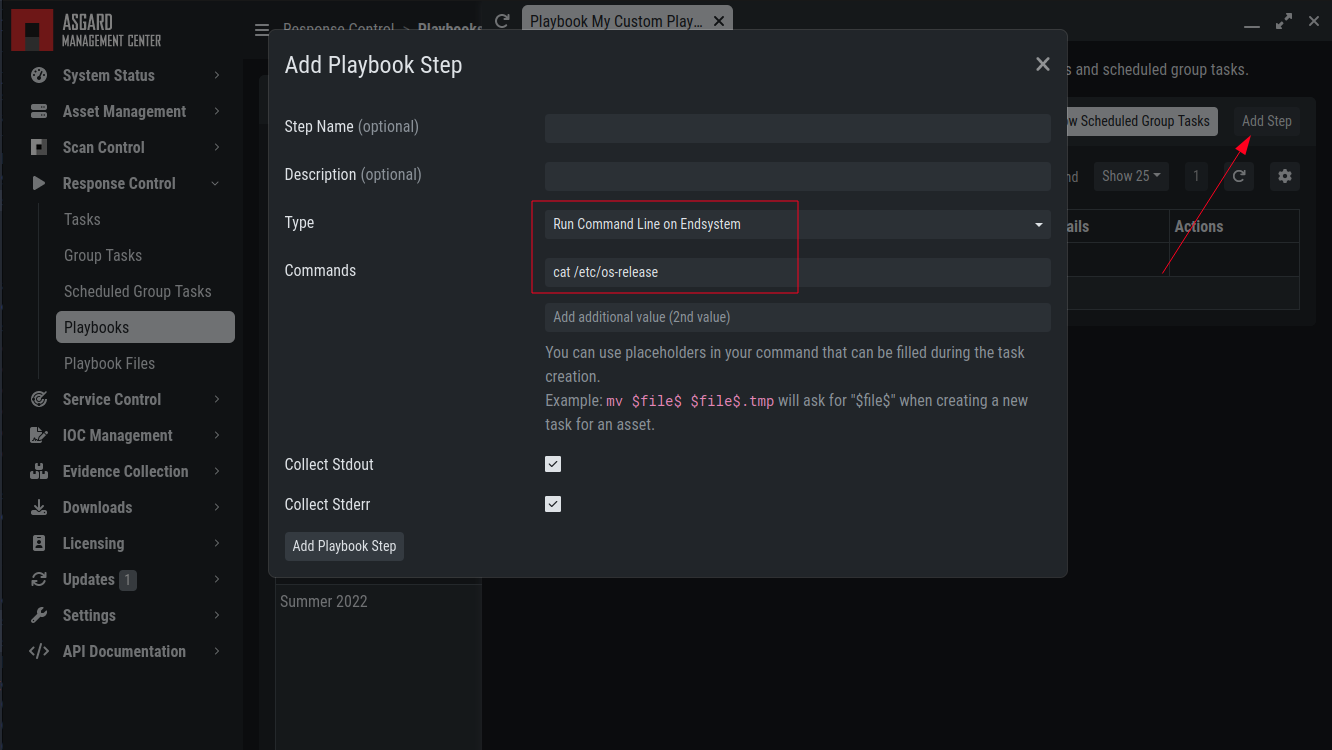Expand Licensing chevron

tap(217, 543)
